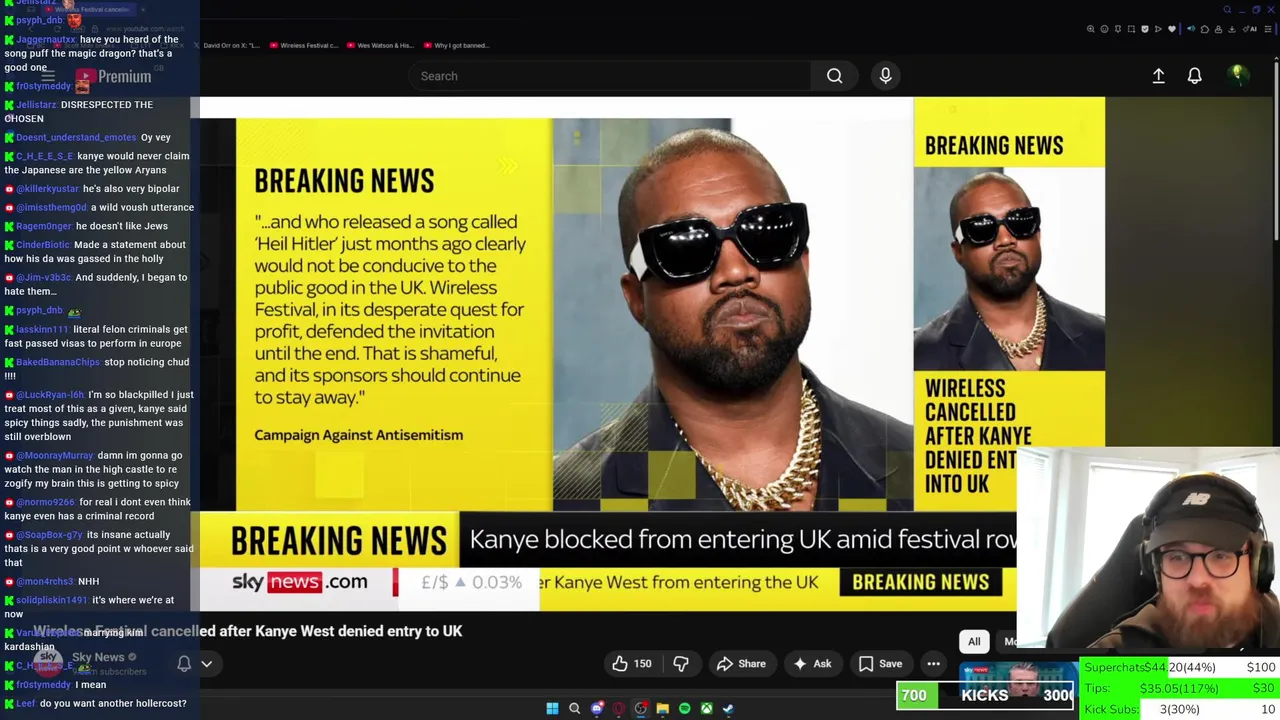Open the Windows Start button

pyautogui.click(x=552, y=708)
